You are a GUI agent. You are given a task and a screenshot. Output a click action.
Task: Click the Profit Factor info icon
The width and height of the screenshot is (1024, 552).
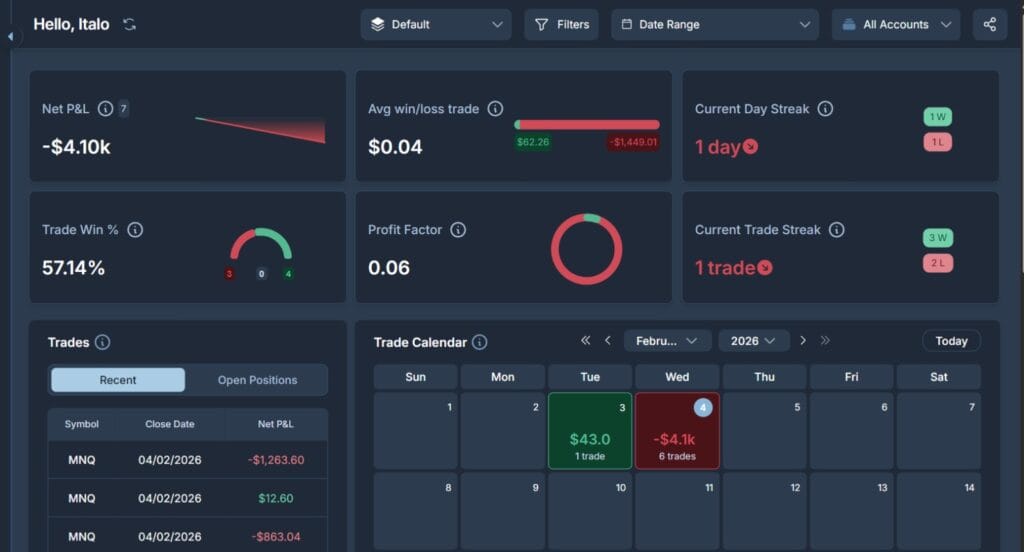[458, 230]
